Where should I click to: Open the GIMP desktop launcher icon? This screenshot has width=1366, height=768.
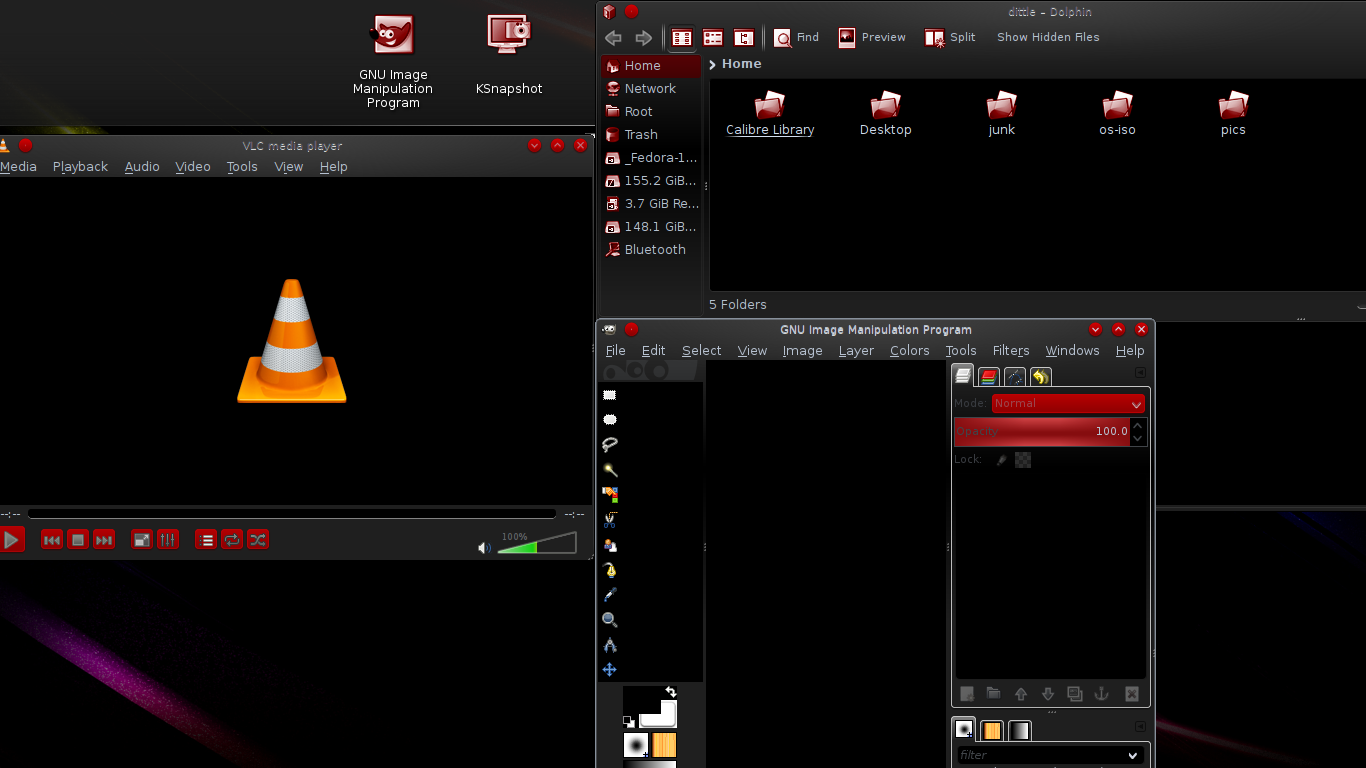393,61
